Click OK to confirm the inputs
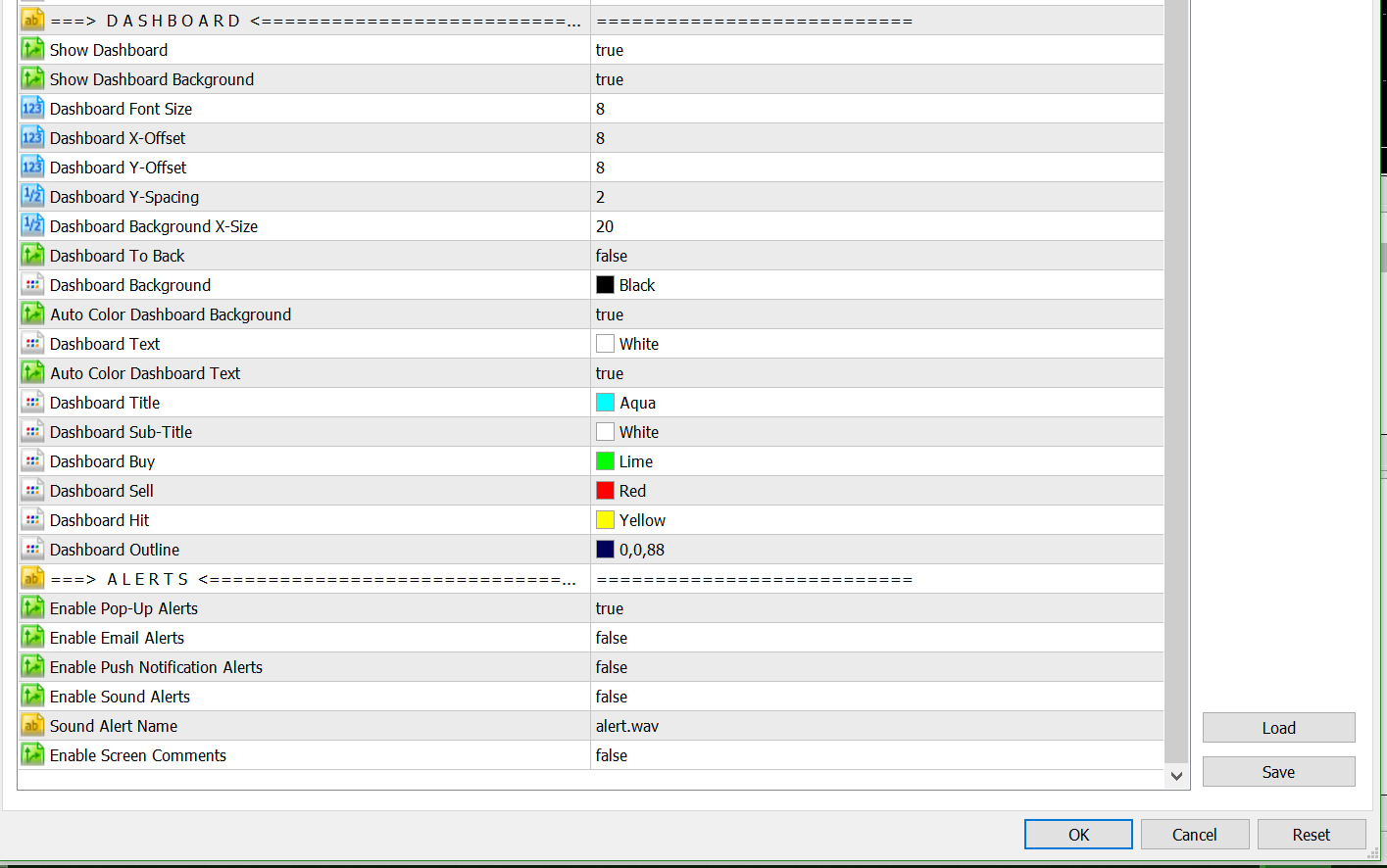 pos(1078,835)
